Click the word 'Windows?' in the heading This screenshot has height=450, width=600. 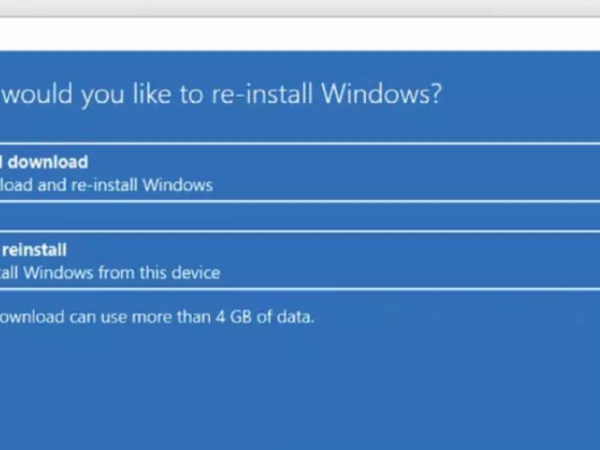coord(392,96)
